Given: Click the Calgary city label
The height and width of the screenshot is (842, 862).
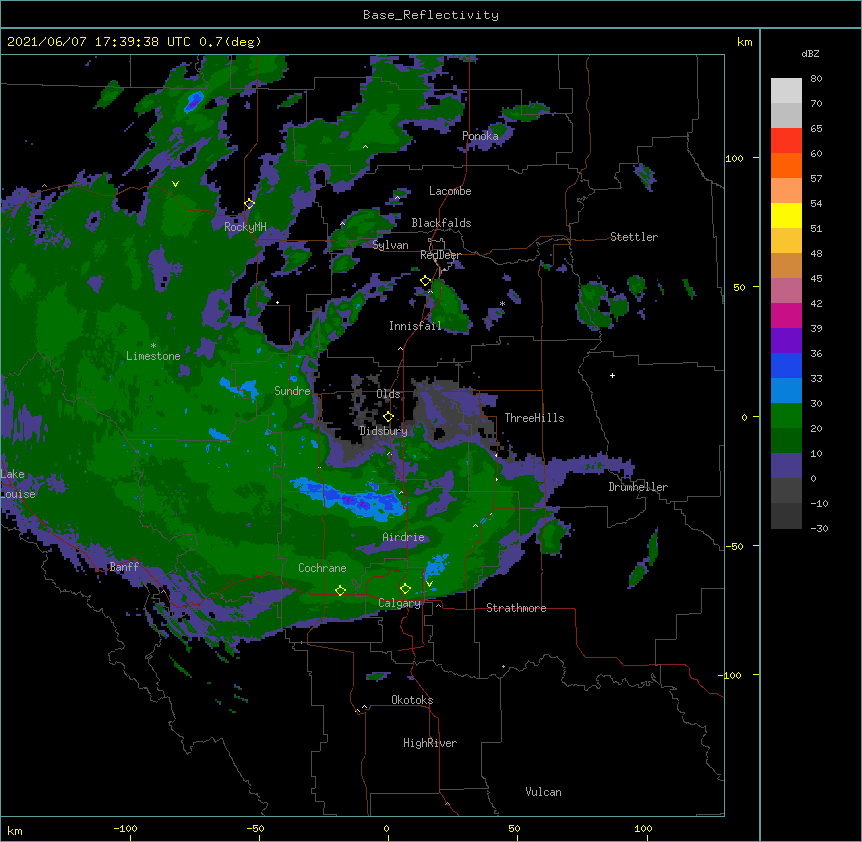Looking at the screenshot, I should tap(399, 603).
